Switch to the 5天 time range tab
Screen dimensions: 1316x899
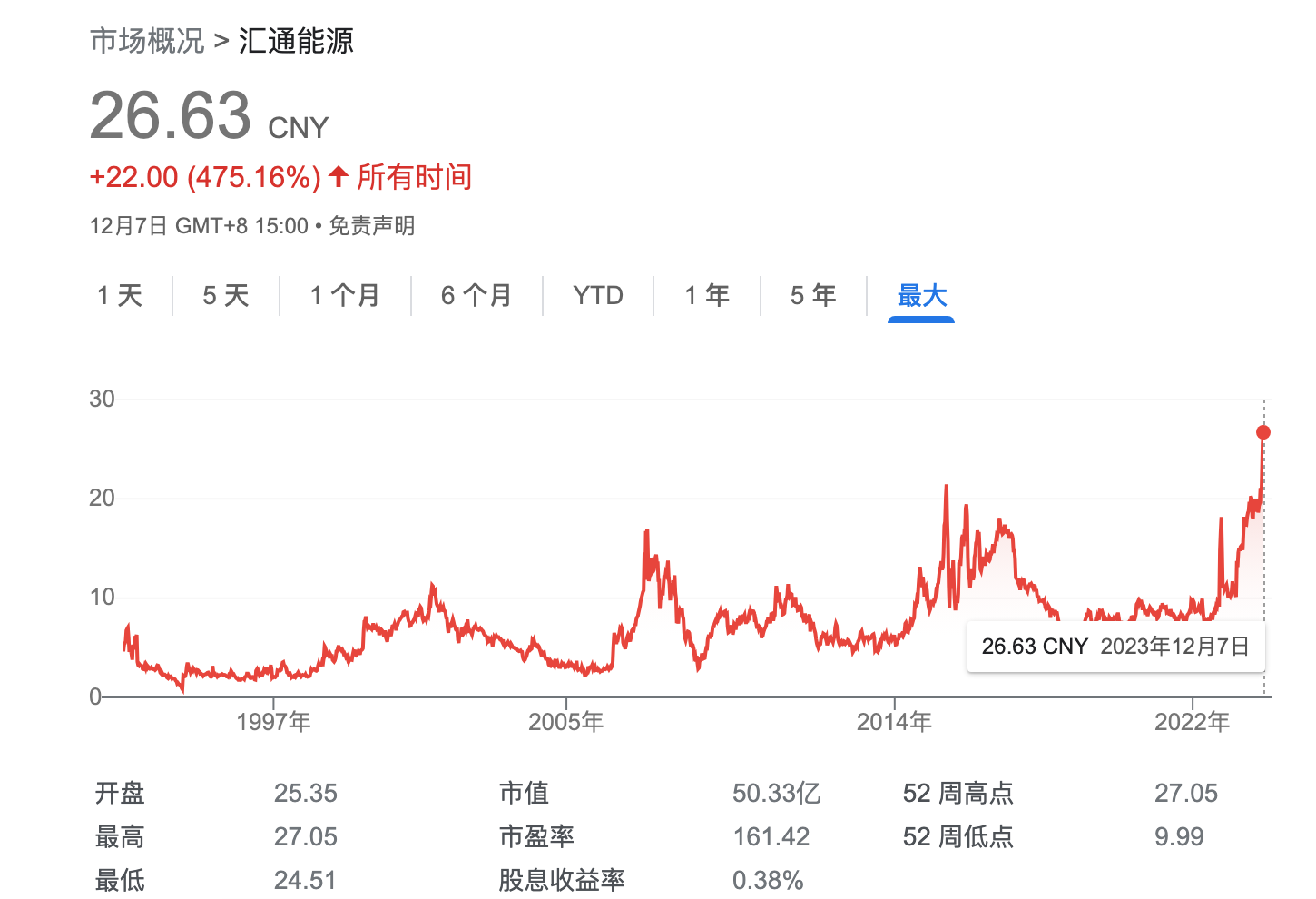[x=225, y=295]
